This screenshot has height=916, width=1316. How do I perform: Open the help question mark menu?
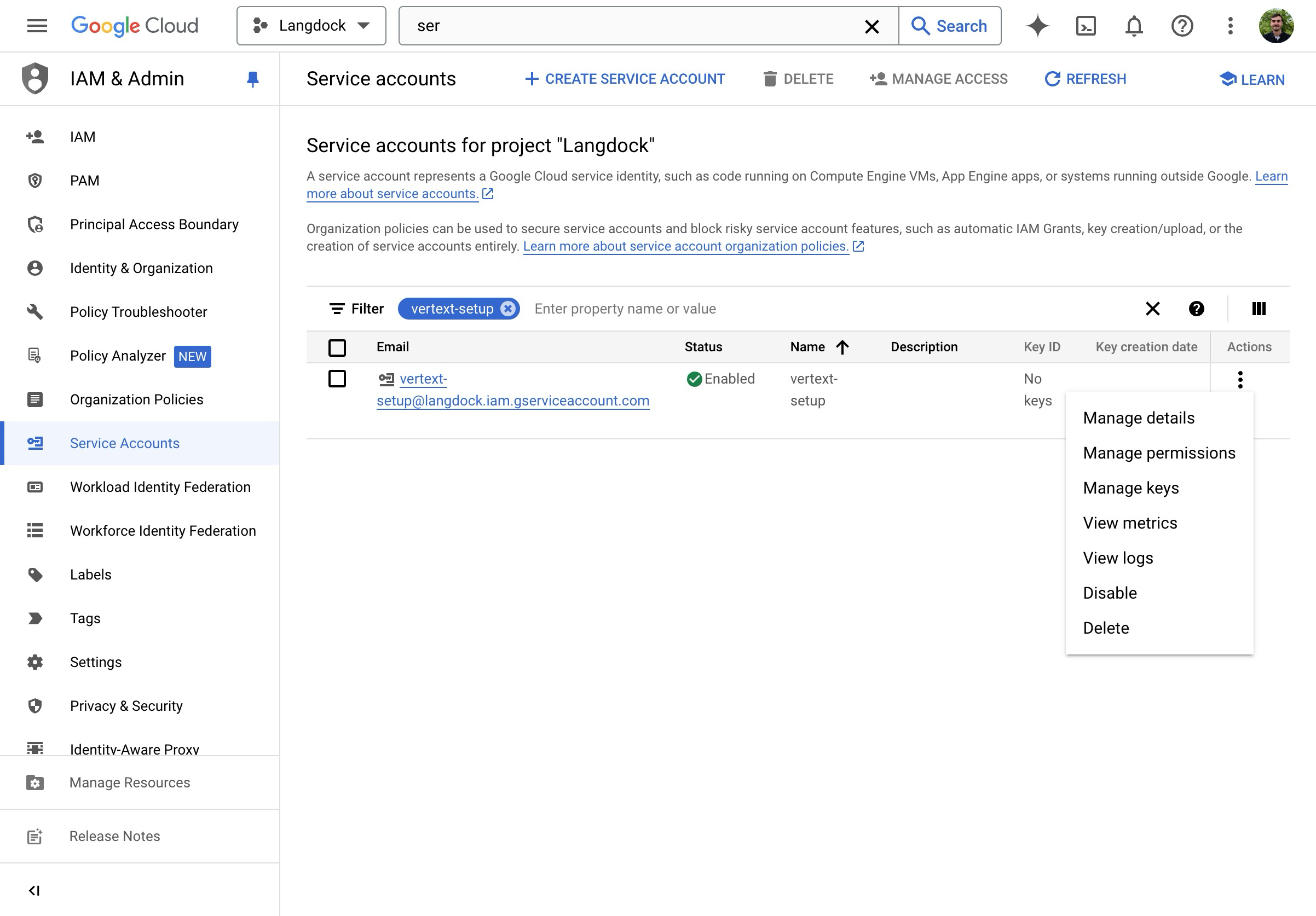(x=1182, y=26)
